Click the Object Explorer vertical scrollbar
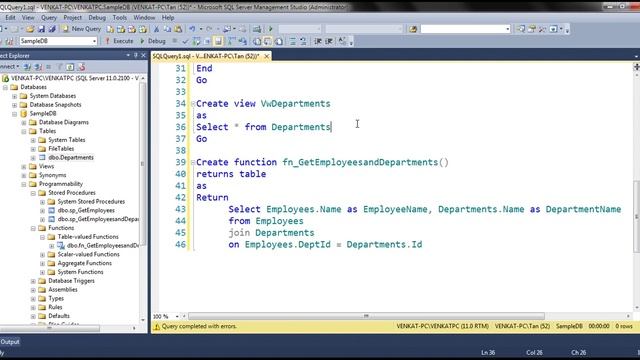Viewport: 640px width, 360px height. 142,163
